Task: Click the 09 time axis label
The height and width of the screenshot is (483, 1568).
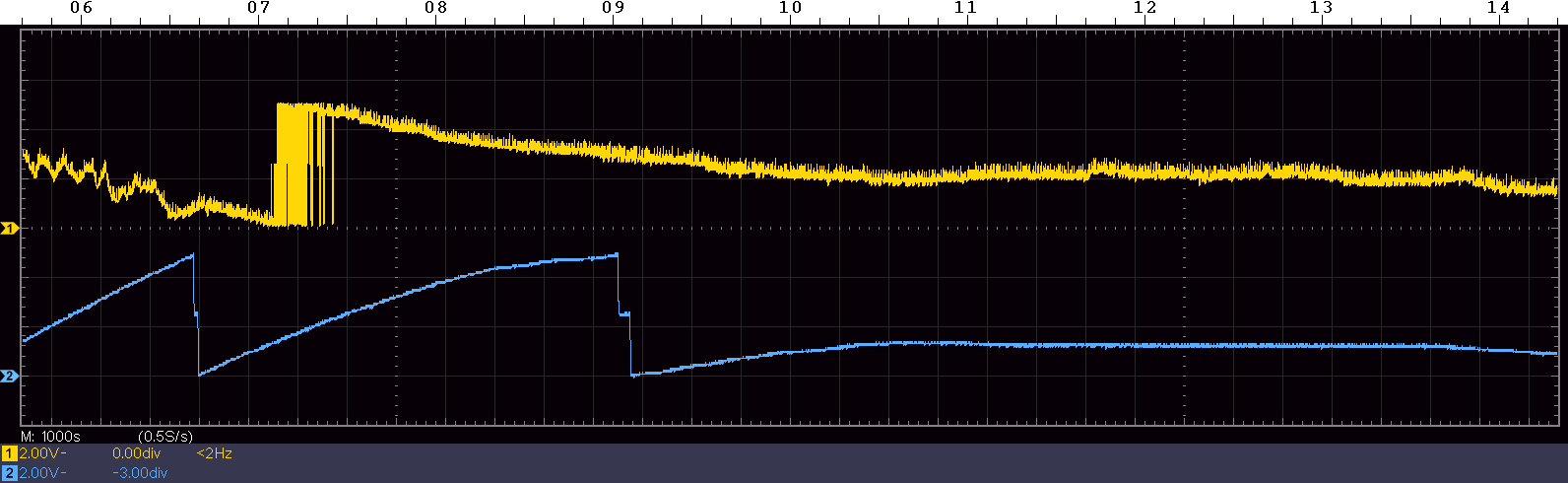Action: pos(613,8)
